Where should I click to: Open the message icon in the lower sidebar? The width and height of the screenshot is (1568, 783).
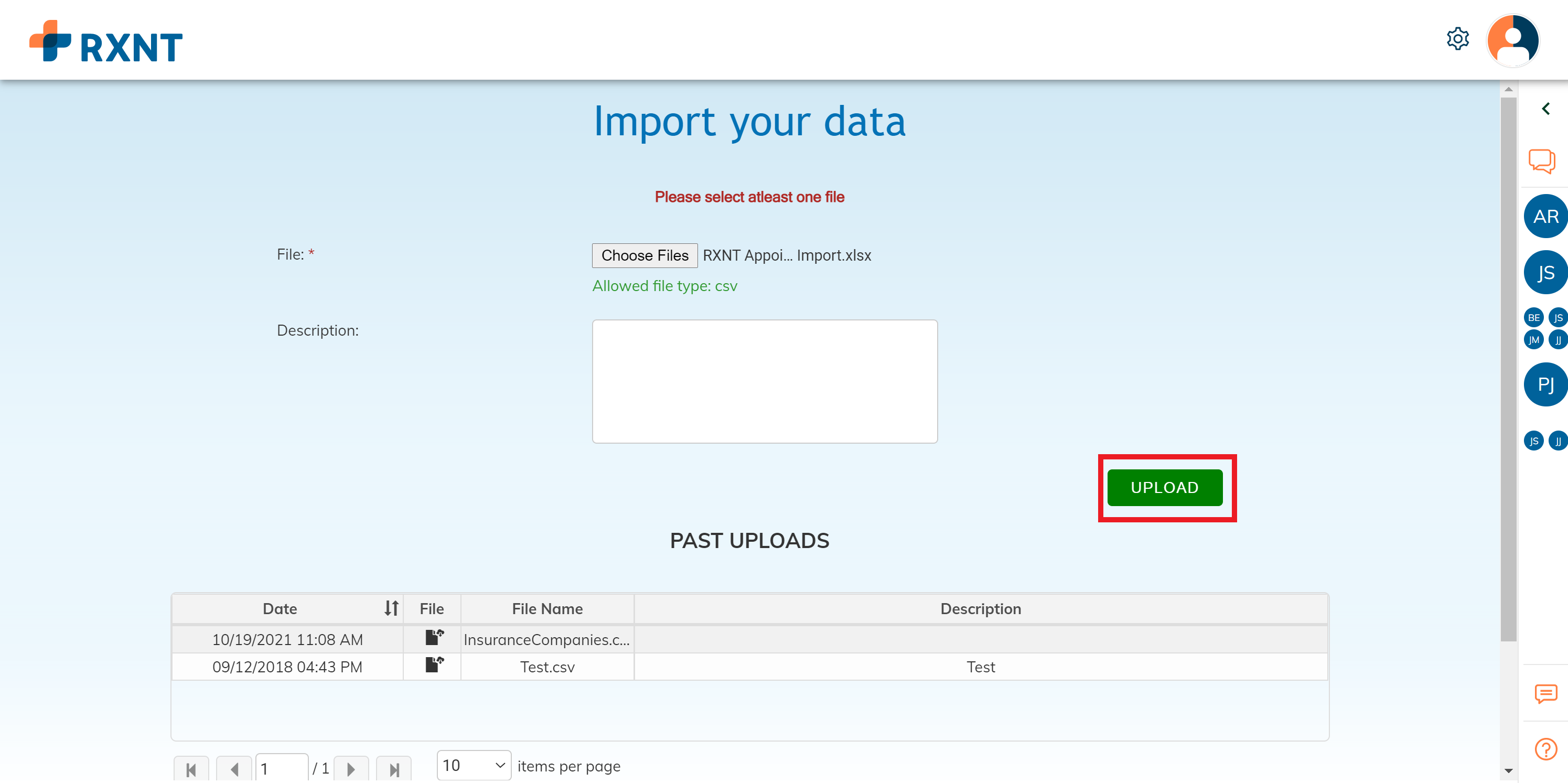(1545, 693)
